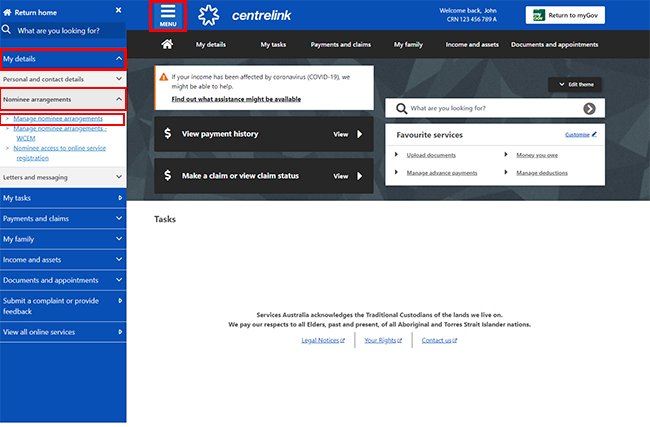The width and height of the screenshot is (650, 427).
Task: Click the Tasks heading text
Action: 165,219
